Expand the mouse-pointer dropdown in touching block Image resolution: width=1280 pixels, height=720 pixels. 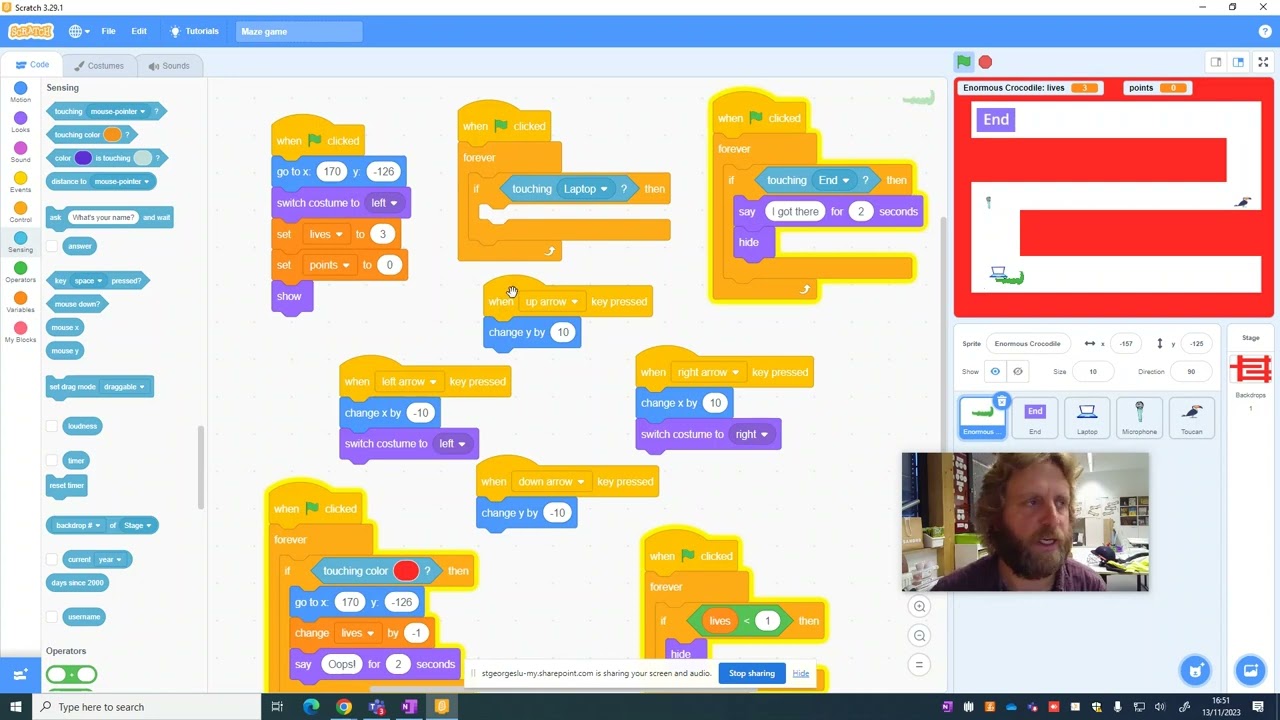[x=117, y=111]
